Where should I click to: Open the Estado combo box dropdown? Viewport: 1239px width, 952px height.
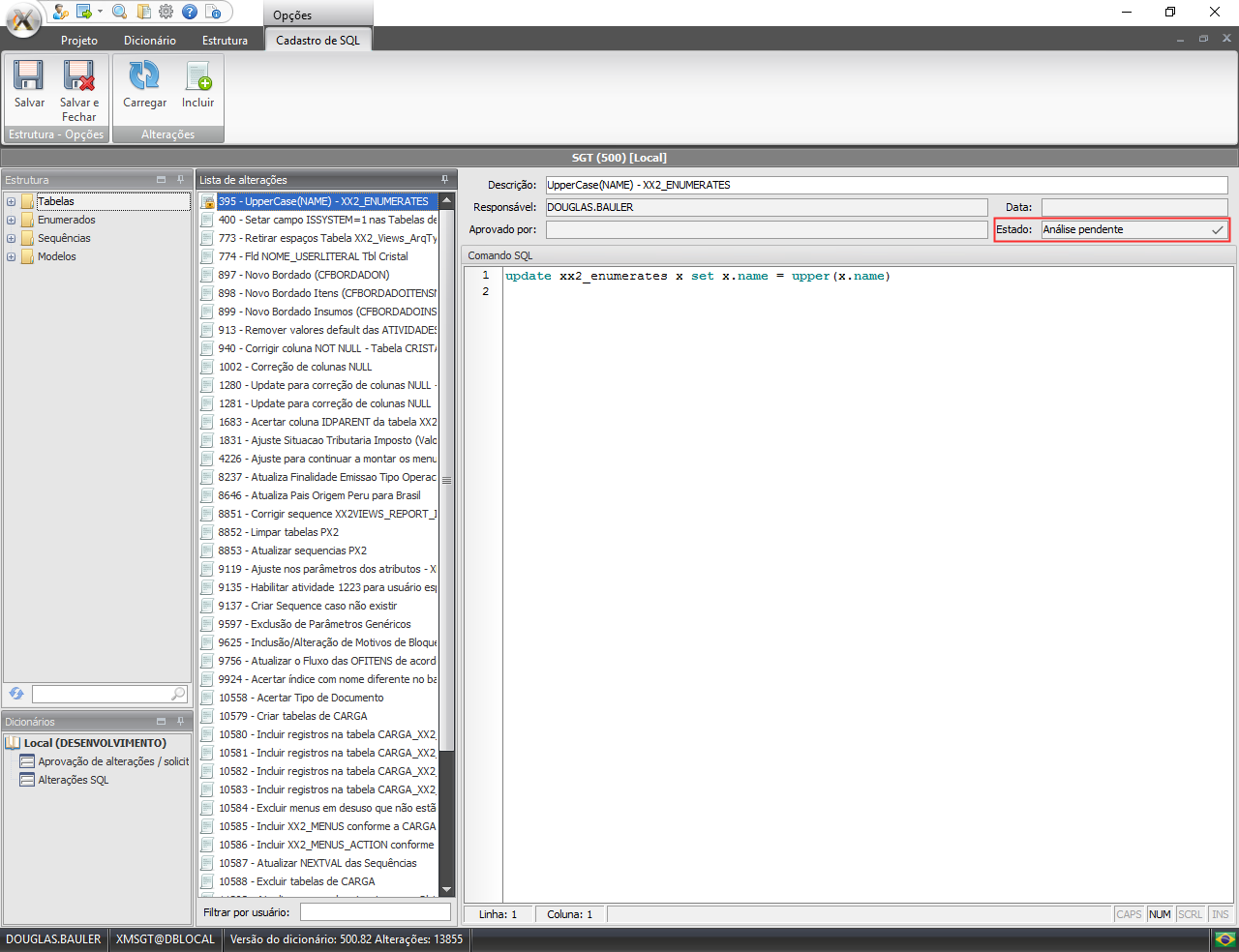tap(1218, 229)
